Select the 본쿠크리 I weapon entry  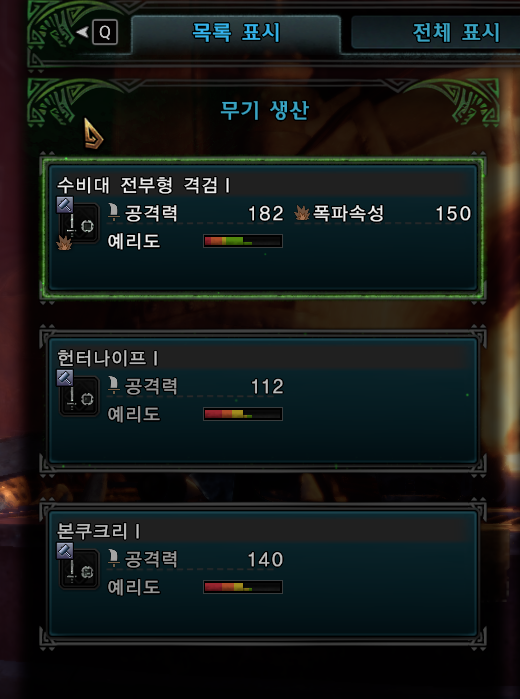click(263, 573)
